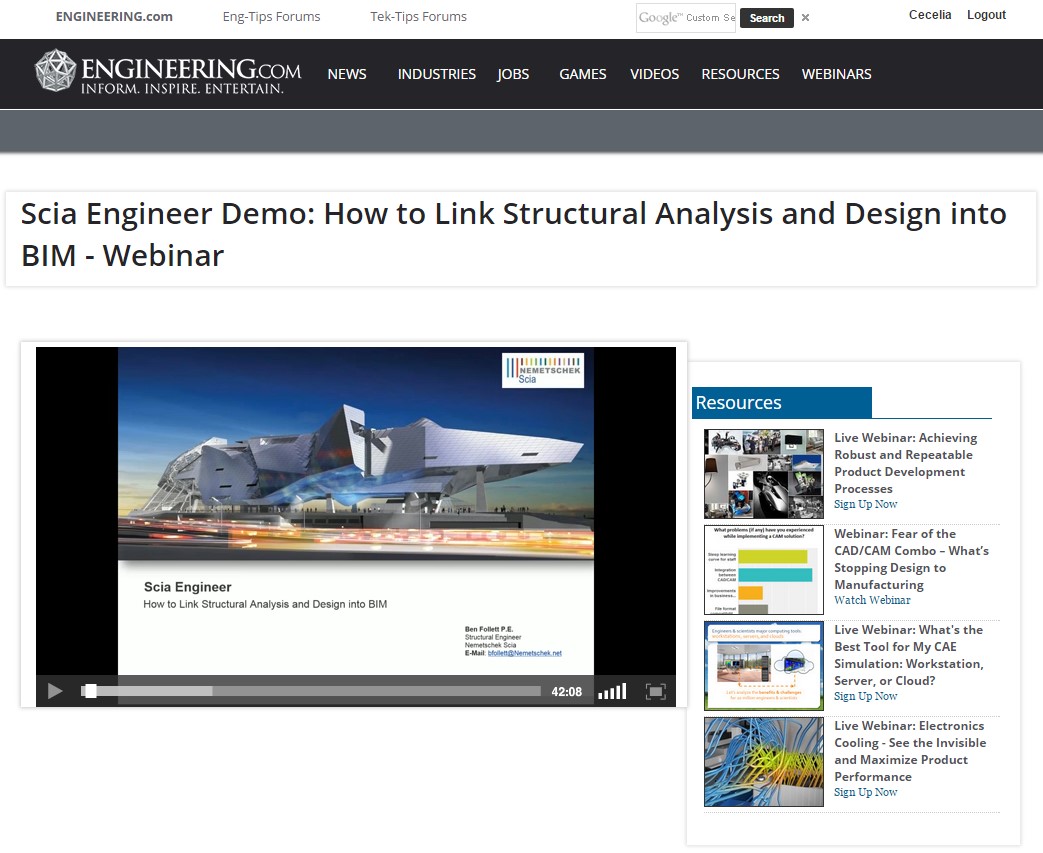The height and width of the screenshot is (853, 1043).
Task: Click the Logout link
Action: pos(986,15)
